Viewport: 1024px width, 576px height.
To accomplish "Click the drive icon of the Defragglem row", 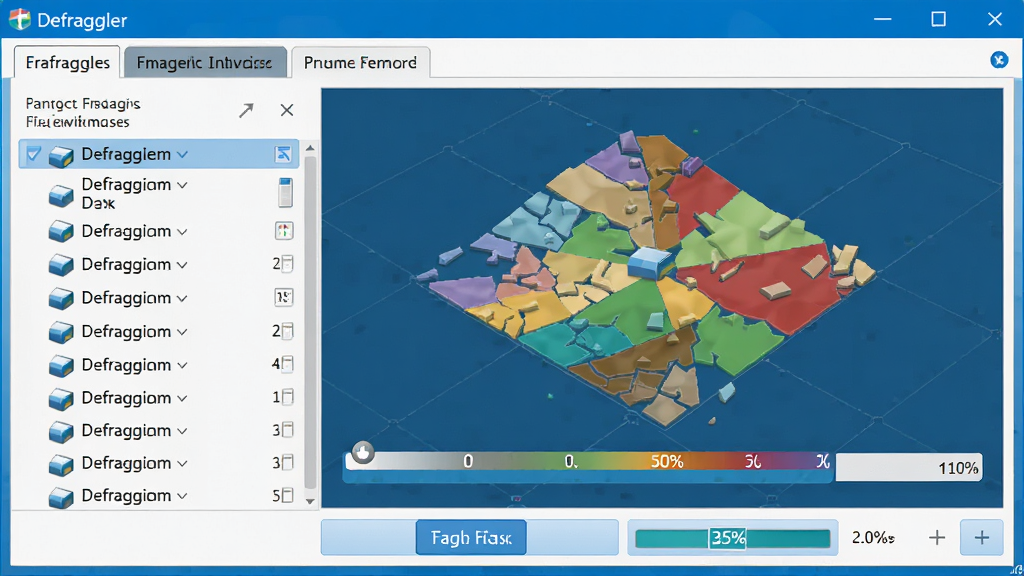I will pos(61,156).
